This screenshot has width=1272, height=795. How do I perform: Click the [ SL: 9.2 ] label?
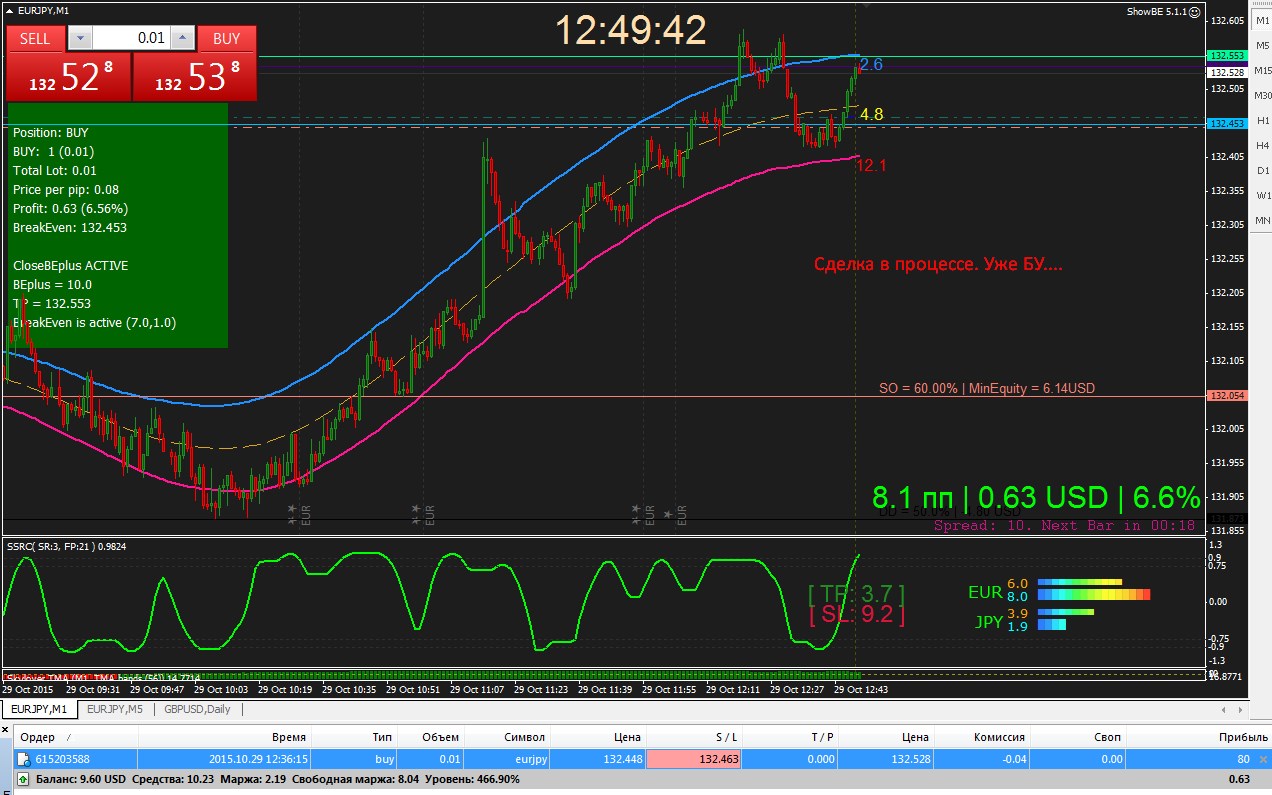[856, 614]
